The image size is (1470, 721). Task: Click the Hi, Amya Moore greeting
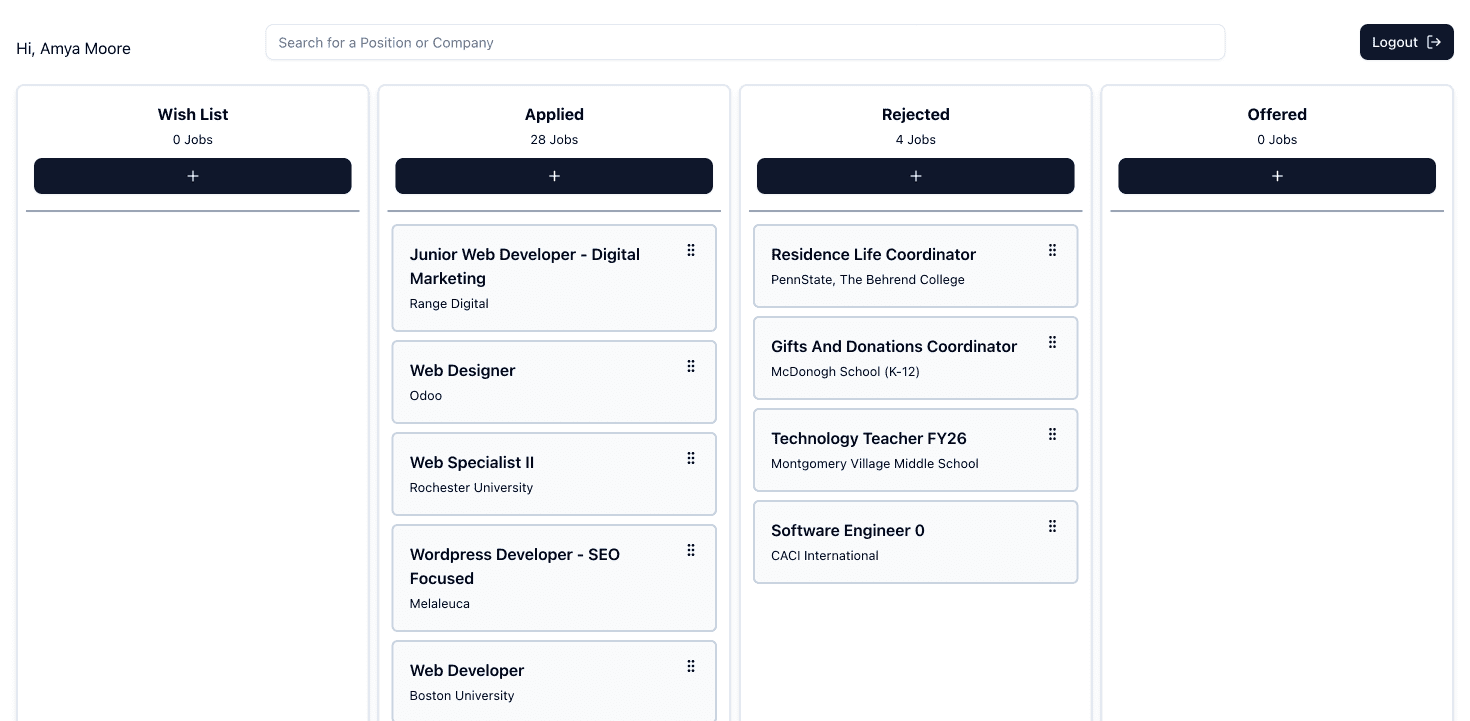point(73,48)
